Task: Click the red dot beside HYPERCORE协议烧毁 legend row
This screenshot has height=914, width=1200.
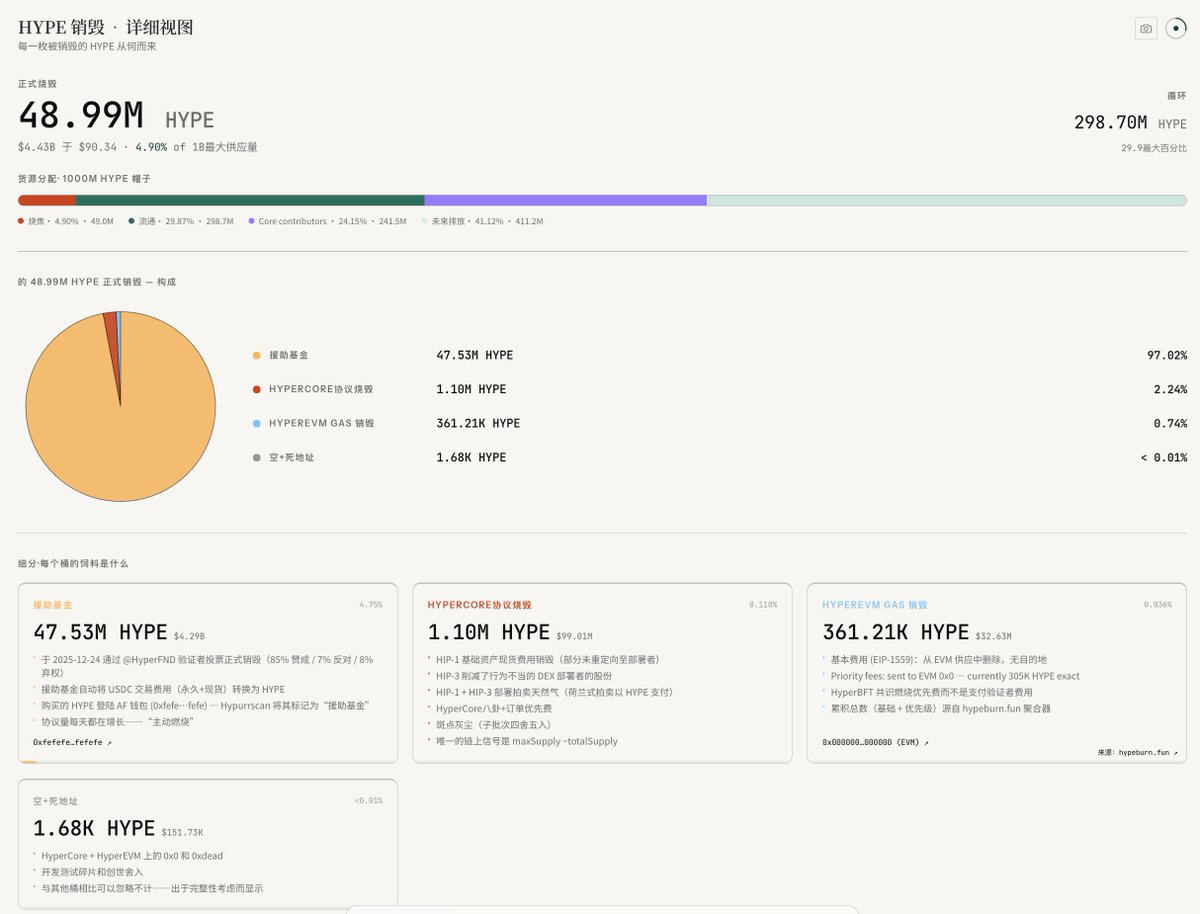Action: pos(257,389)
